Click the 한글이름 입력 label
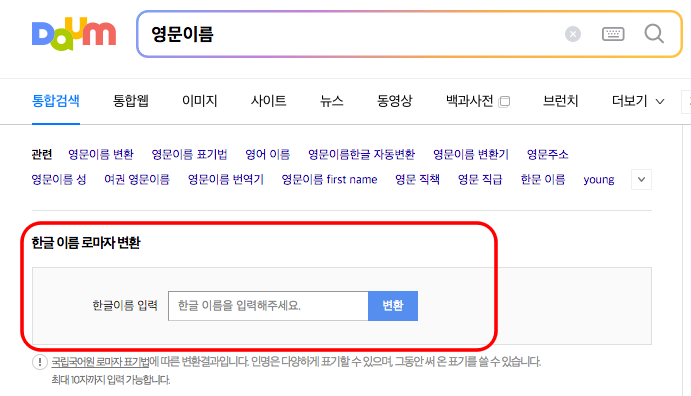Screen dimensions: 691x396 tap(125, 305)
